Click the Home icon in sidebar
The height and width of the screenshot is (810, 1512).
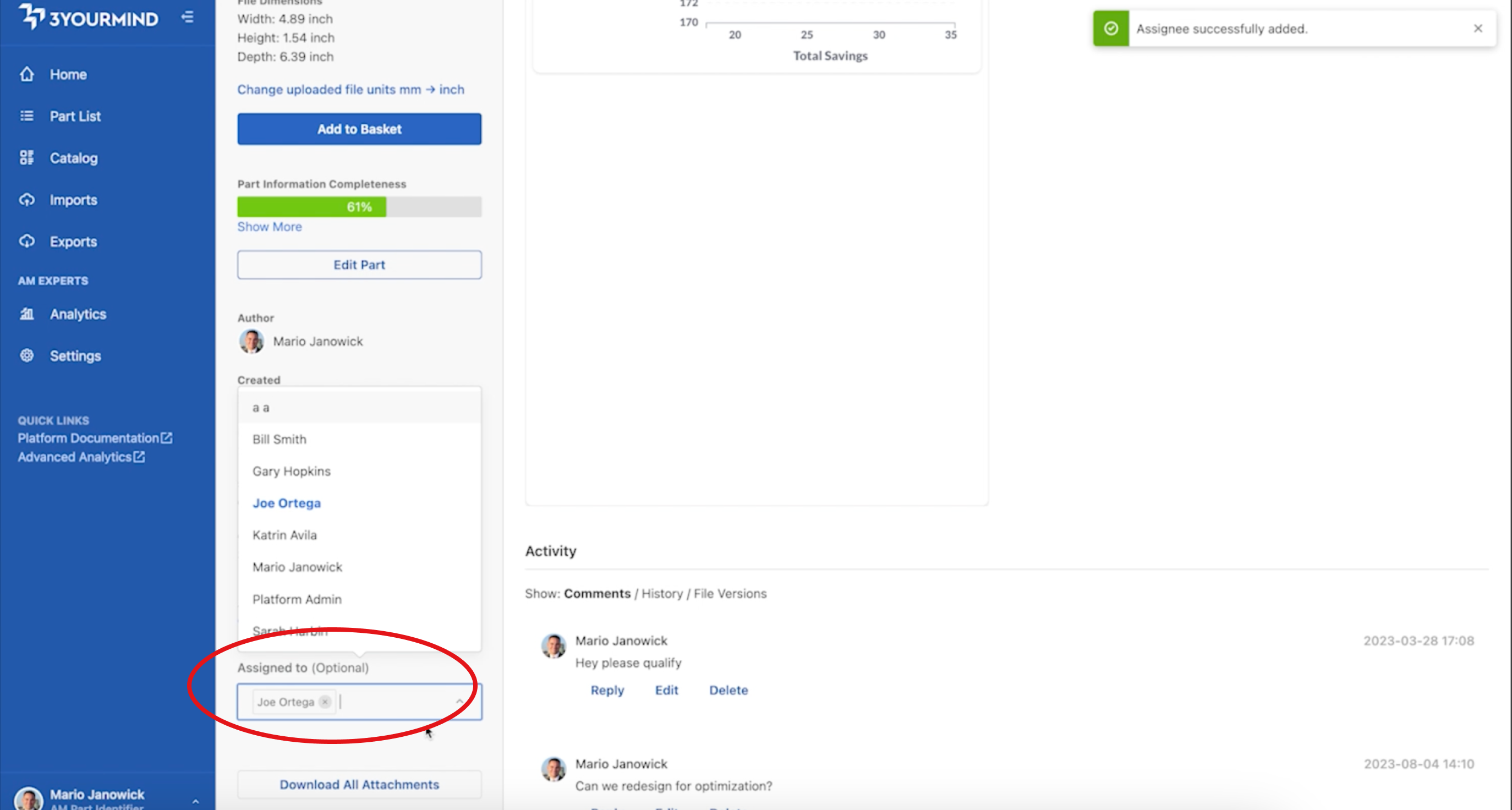[28, 74]
